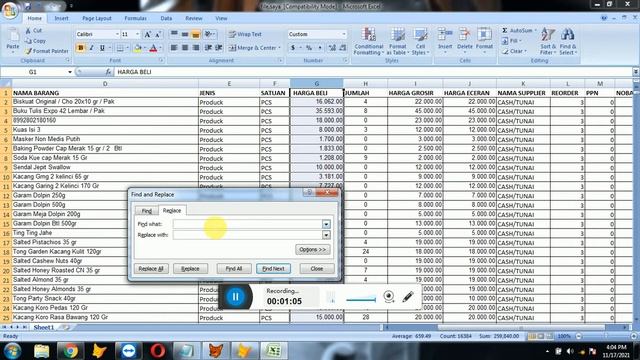The width and height of the screenshot is (640, 360).
Task: Center text horizontally
Action: (185, 48)
